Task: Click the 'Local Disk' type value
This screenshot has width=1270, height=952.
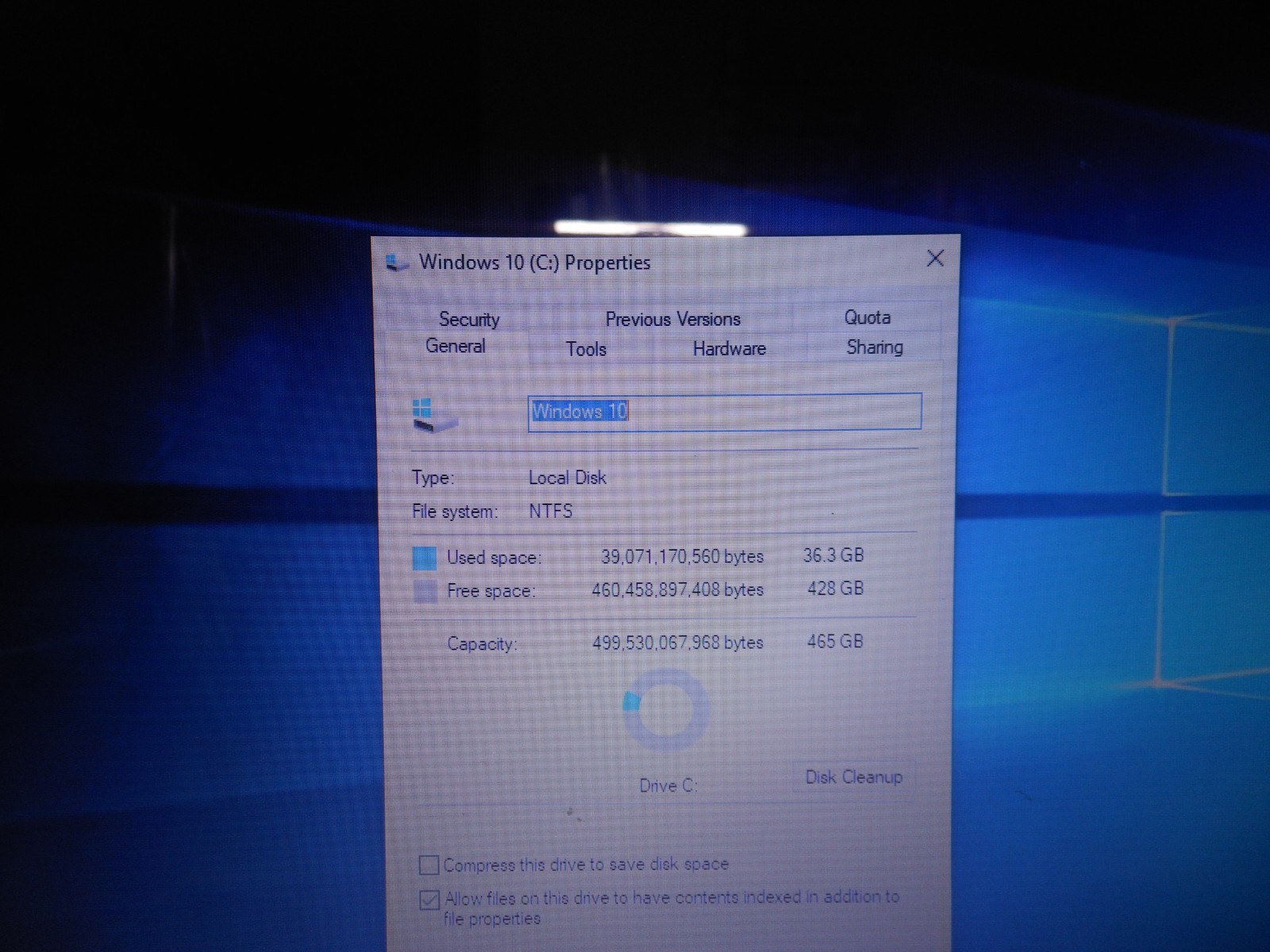Action: pos(567,478)
